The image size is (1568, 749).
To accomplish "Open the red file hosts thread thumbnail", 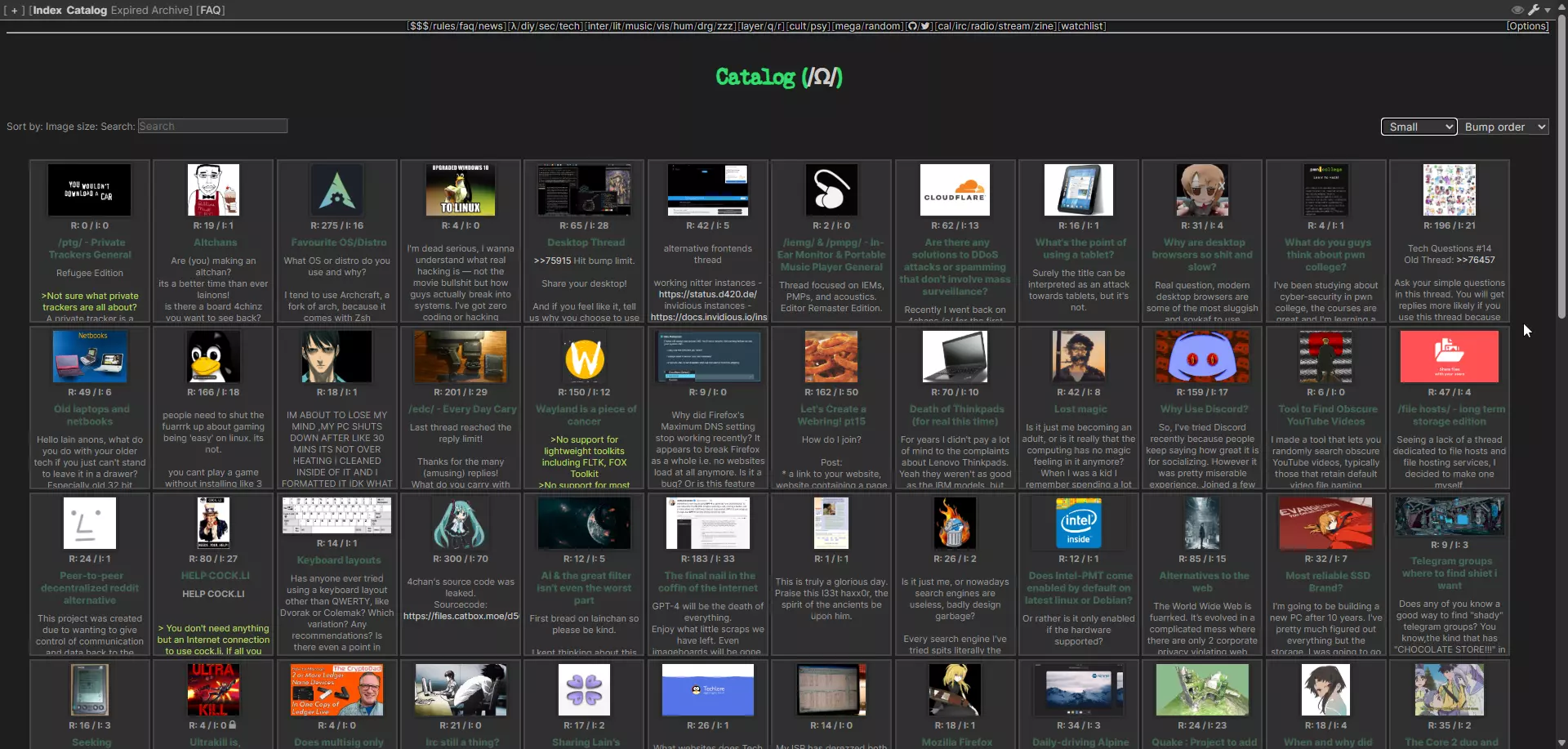I will 1450,356.
